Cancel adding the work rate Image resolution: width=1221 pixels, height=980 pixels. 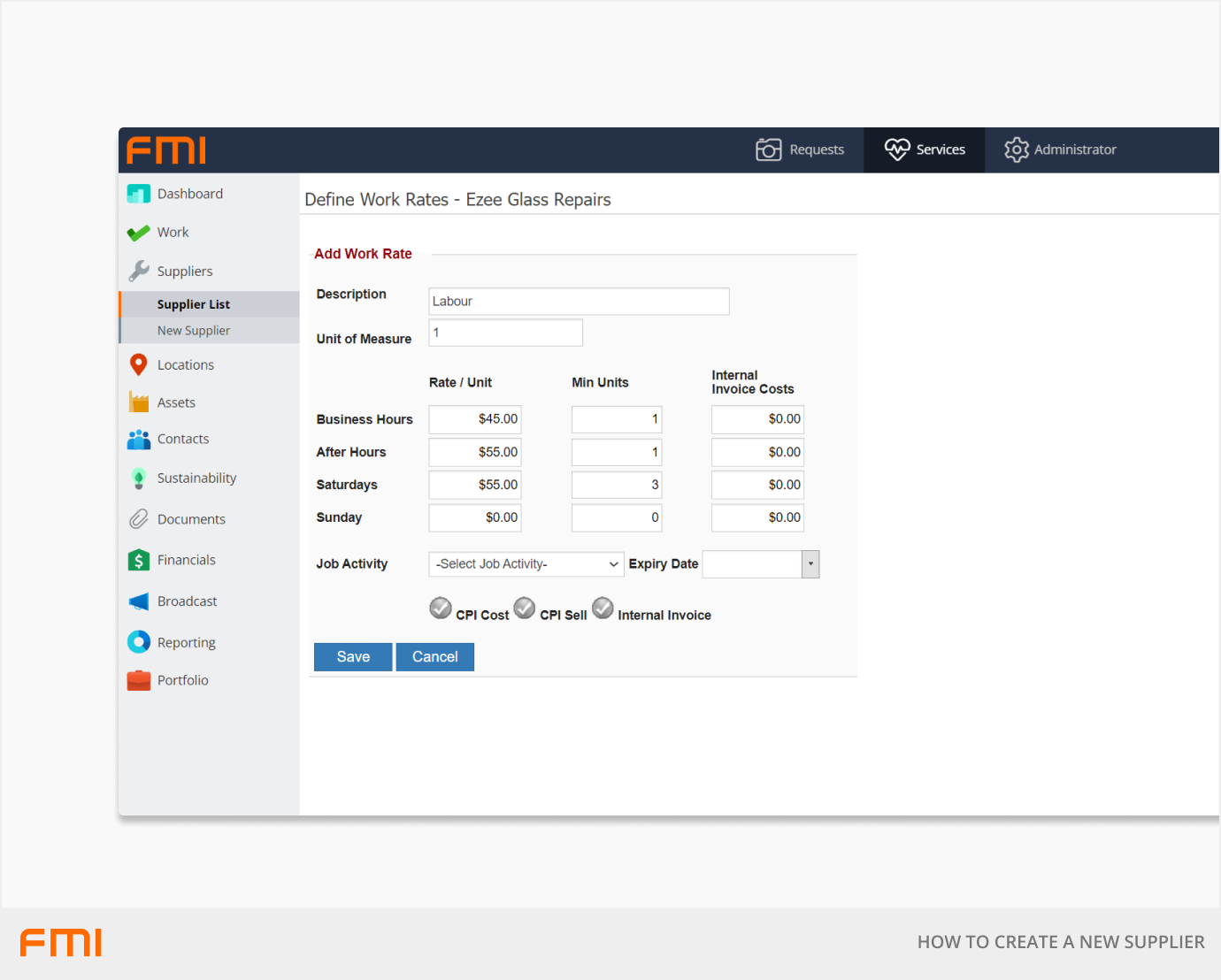coord(434,657)
